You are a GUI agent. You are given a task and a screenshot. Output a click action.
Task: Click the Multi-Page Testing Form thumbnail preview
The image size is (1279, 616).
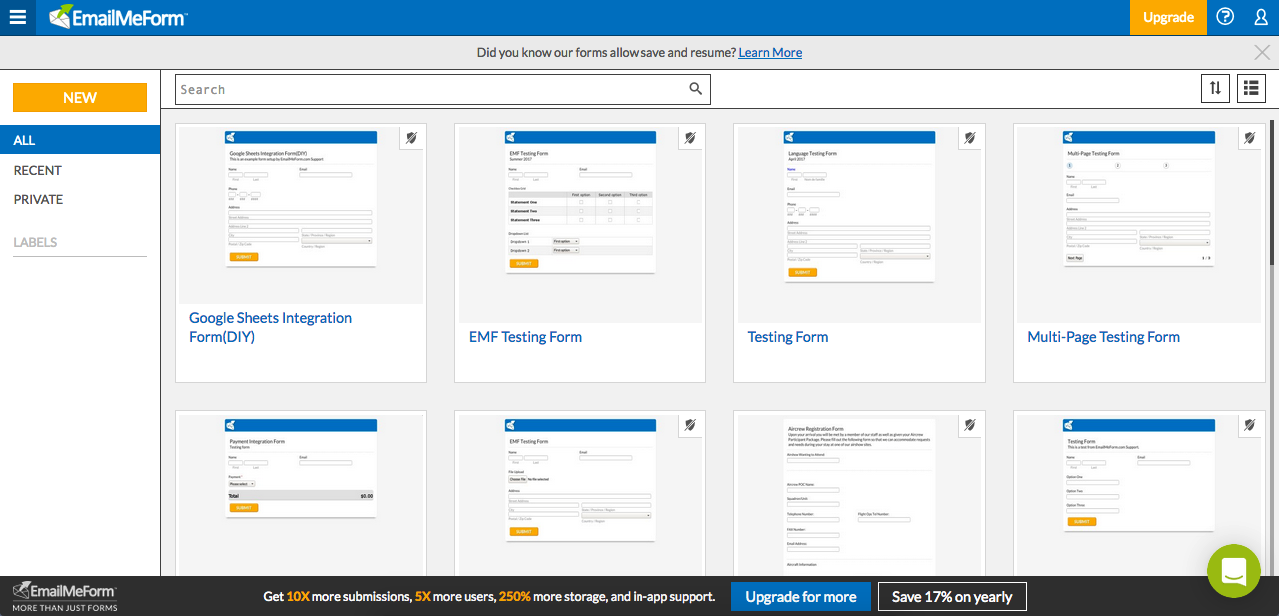tap(1139, 225)
